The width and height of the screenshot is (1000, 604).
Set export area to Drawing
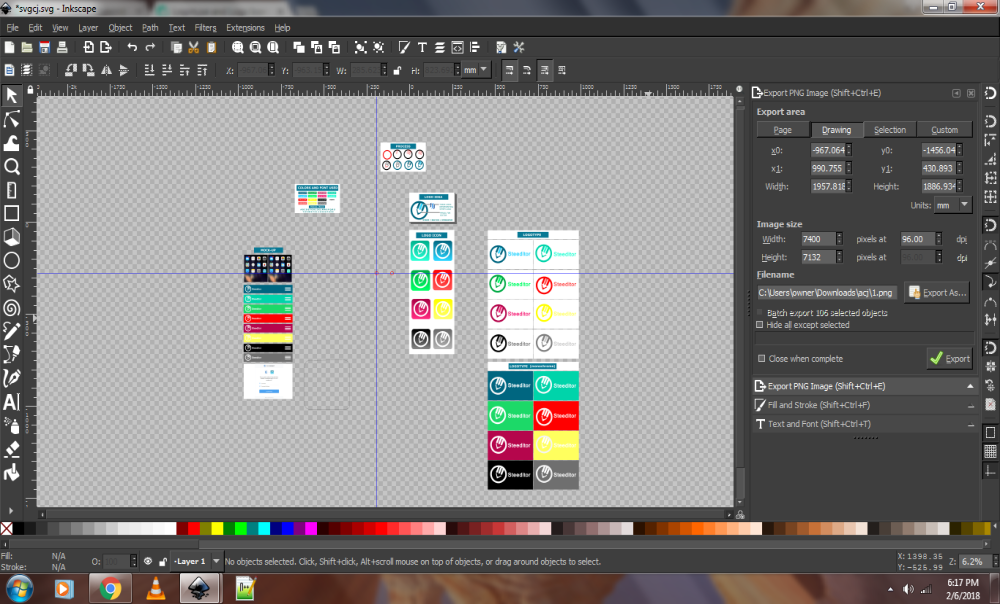pyautogui.click(x=836, y=129)
